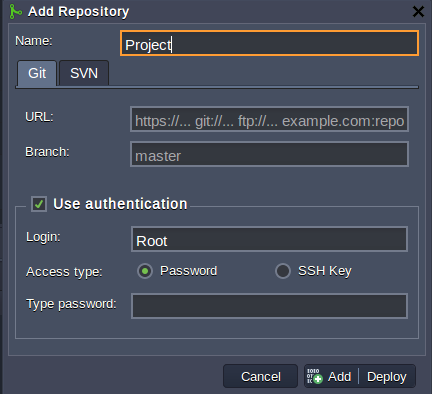432x394 pixels.
Task: Click the Add button with binary icon
Action: (331, 376)
